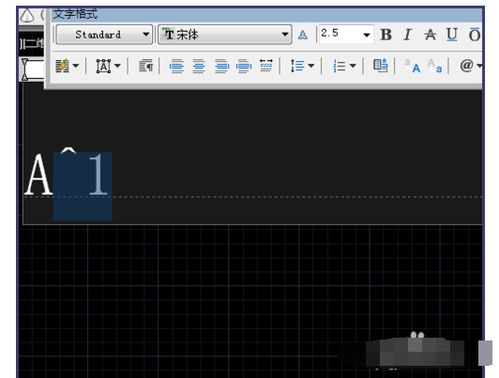The height and width of the screenshot is (378, 499).
Task: Open the columns settings icon
Action: click(x=67, y=66)
